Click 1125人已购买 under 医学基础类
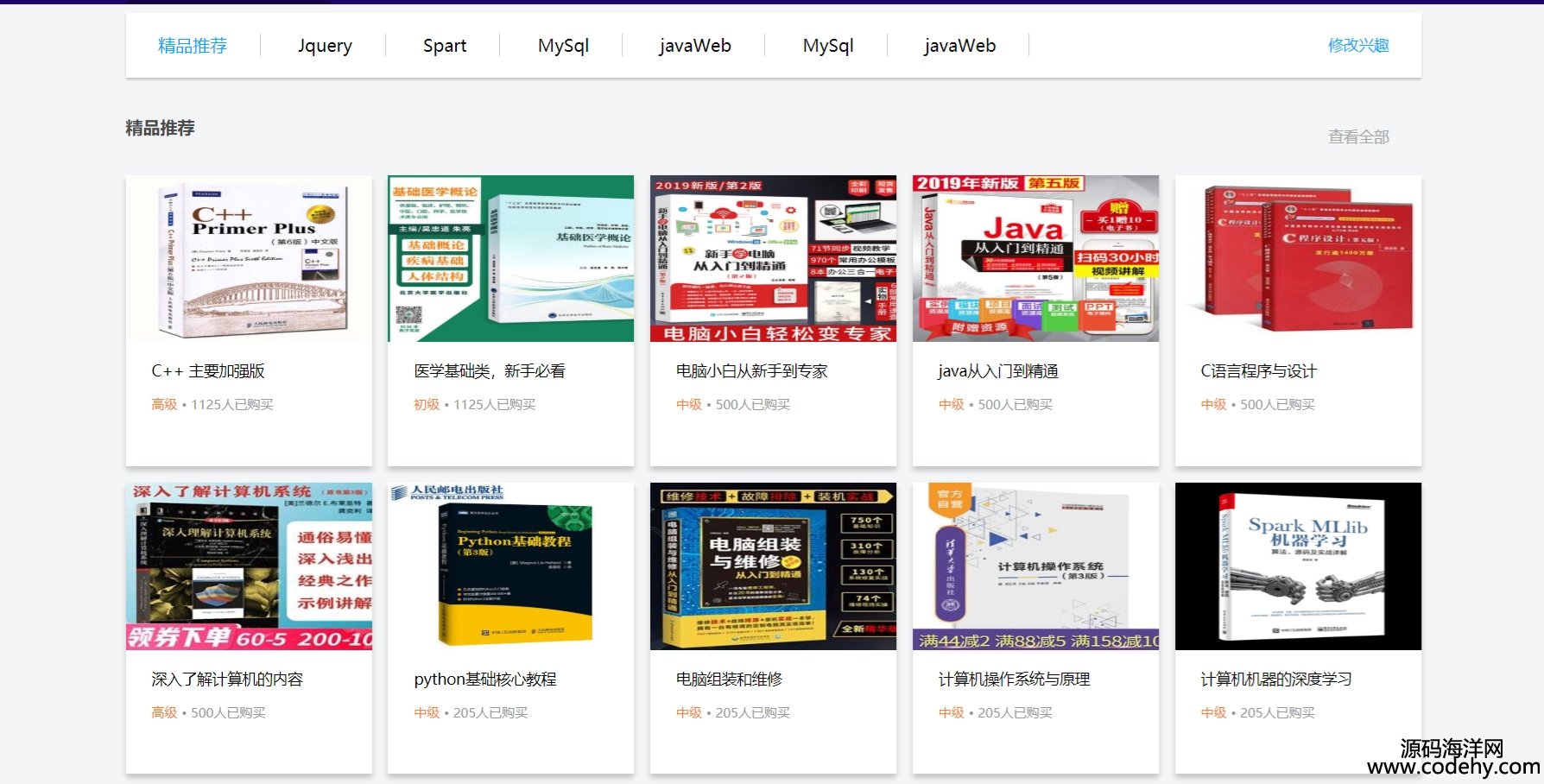This screenshot has width=1544, height=784. click(x=495, y=404)
